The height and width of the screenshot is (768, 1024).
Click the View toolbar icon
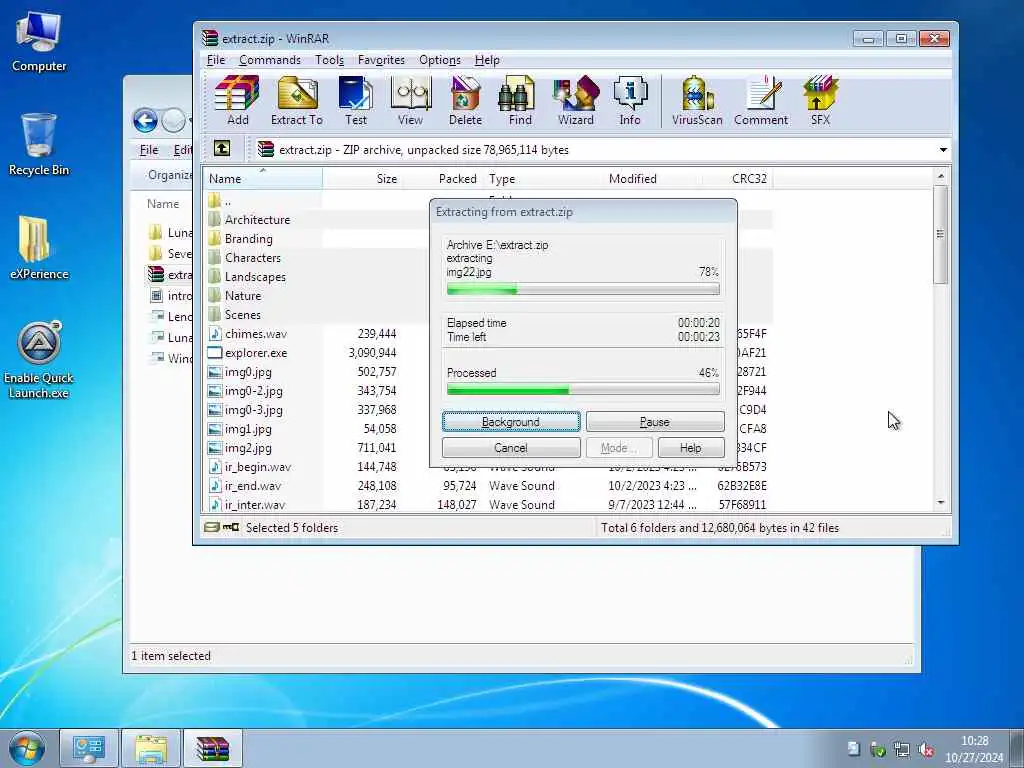pyautogui.click(x=410, y=101)
